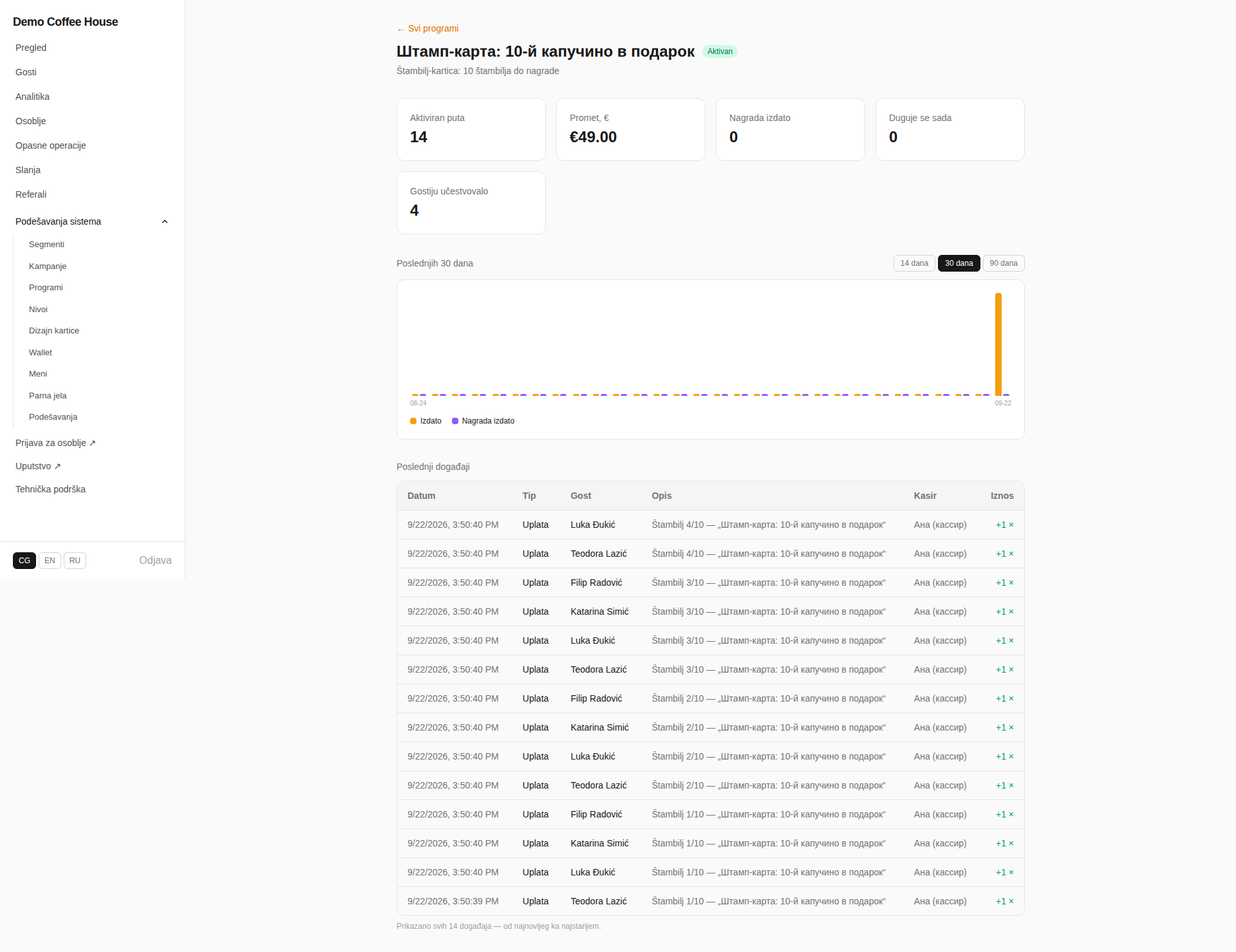1236x952 pixels.
Task: Click the Promet € stat card
Action: tap(631, 129)
